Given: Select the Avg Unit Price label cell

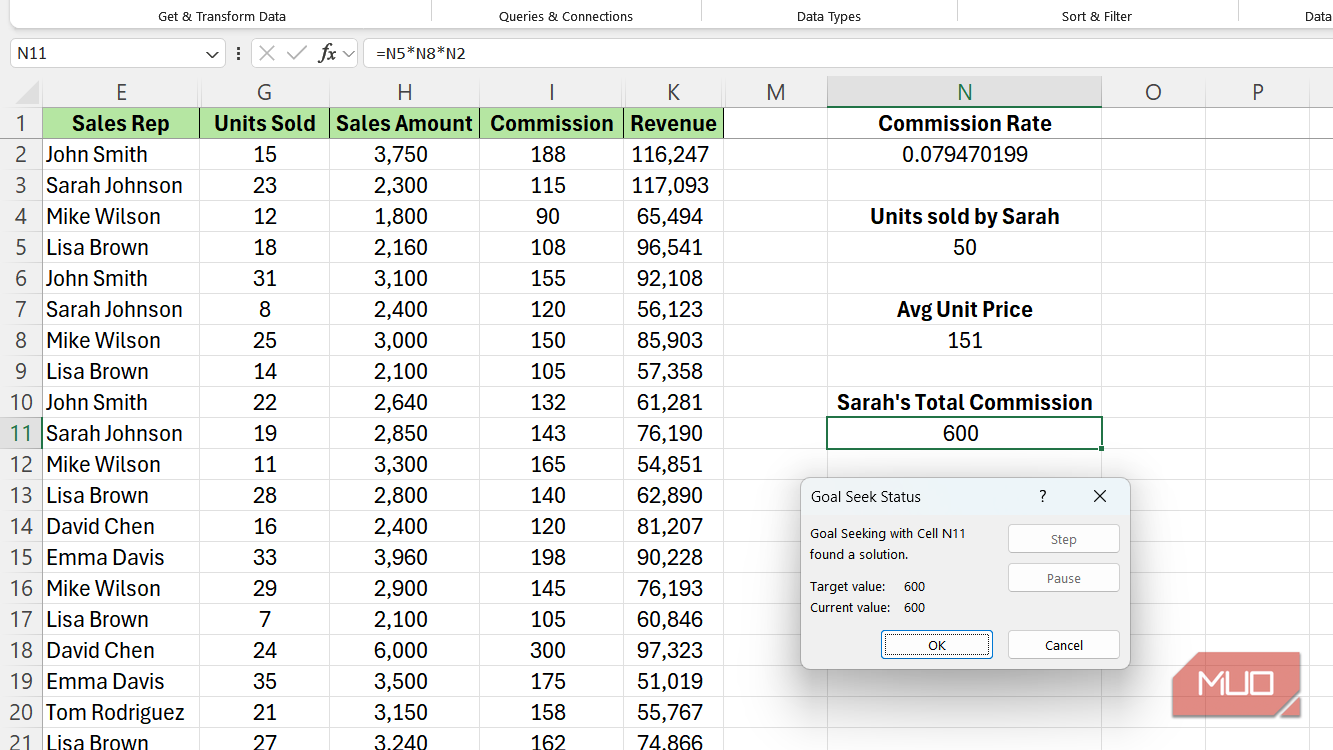Looking at the screenshot, I should pos(965,309).
